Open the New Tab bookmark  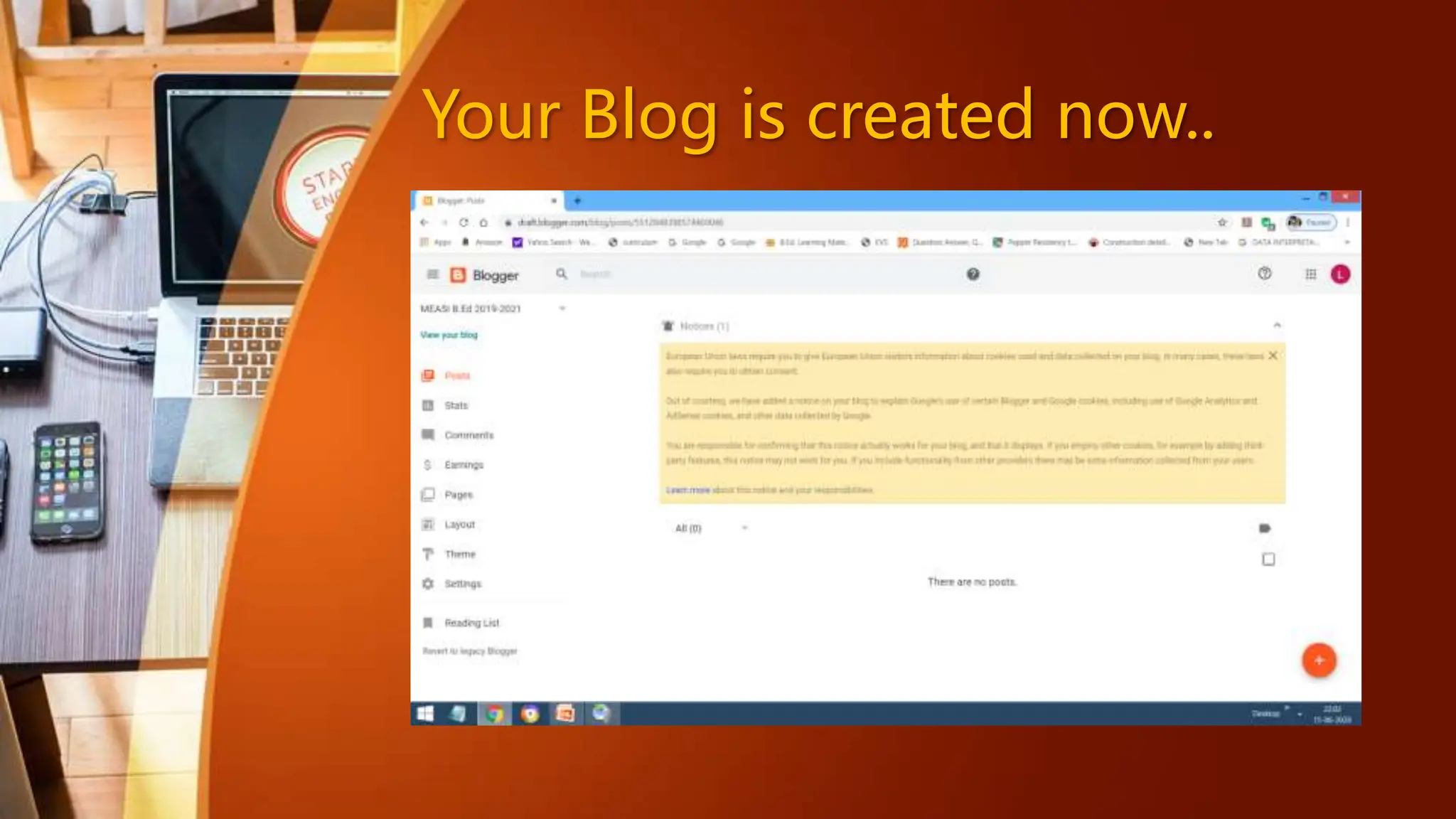[x=1206, y=242]
